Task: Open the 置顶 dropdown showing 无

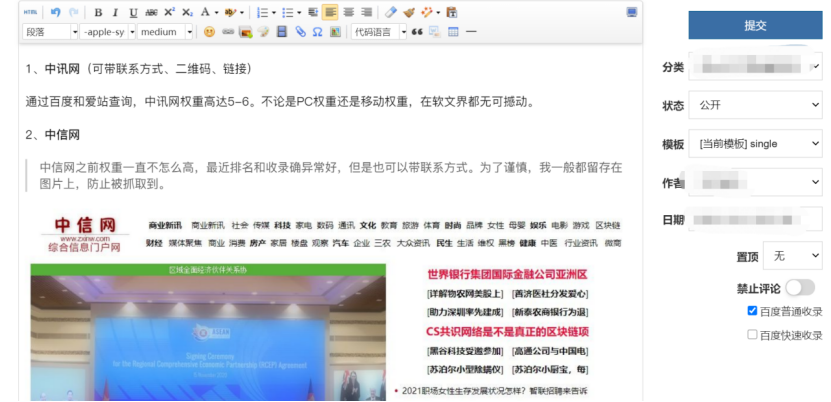Action: [792, 256]
